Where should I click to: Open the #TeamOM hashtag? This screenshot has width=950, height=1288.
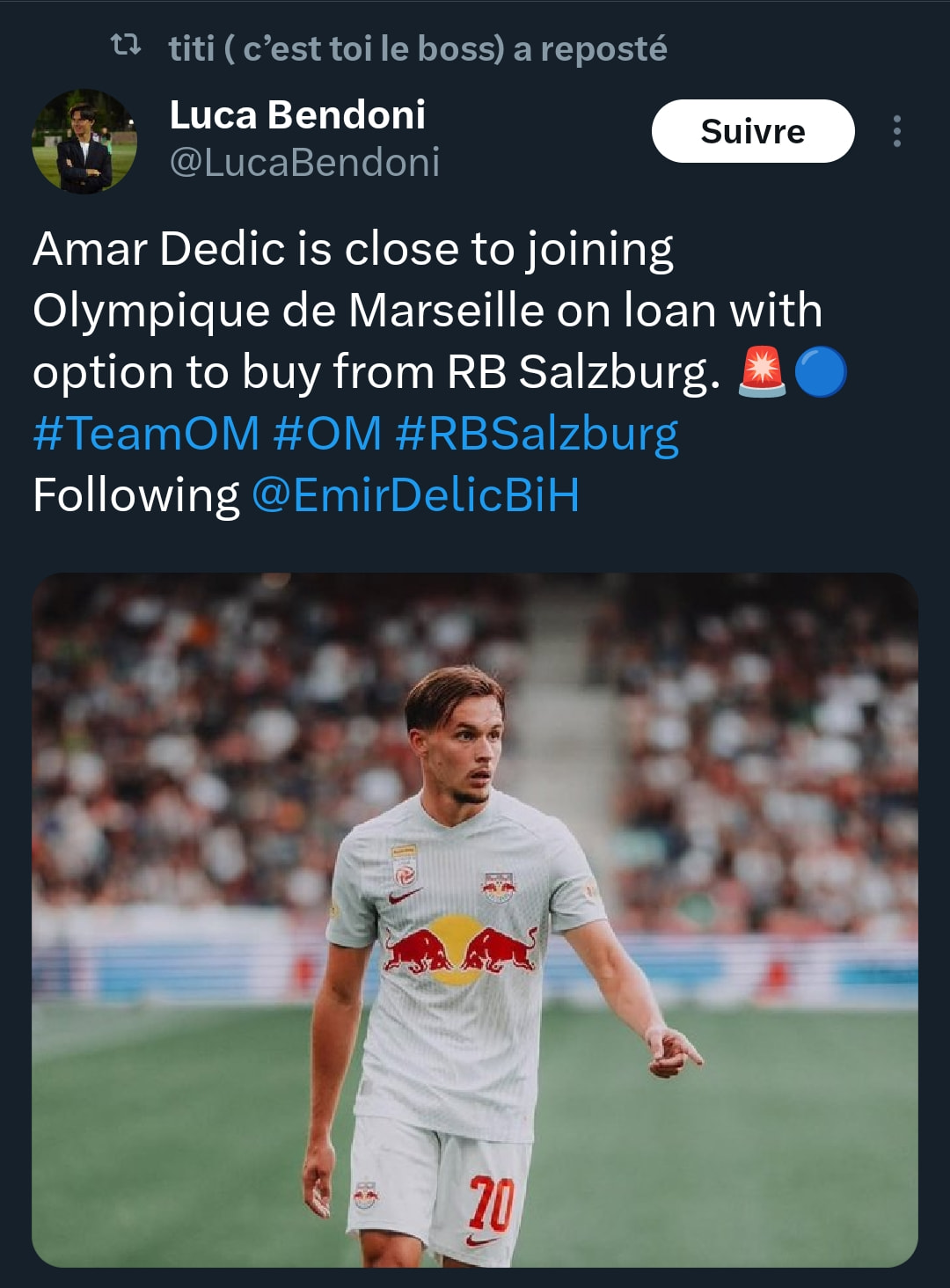[x=146, y=434]
